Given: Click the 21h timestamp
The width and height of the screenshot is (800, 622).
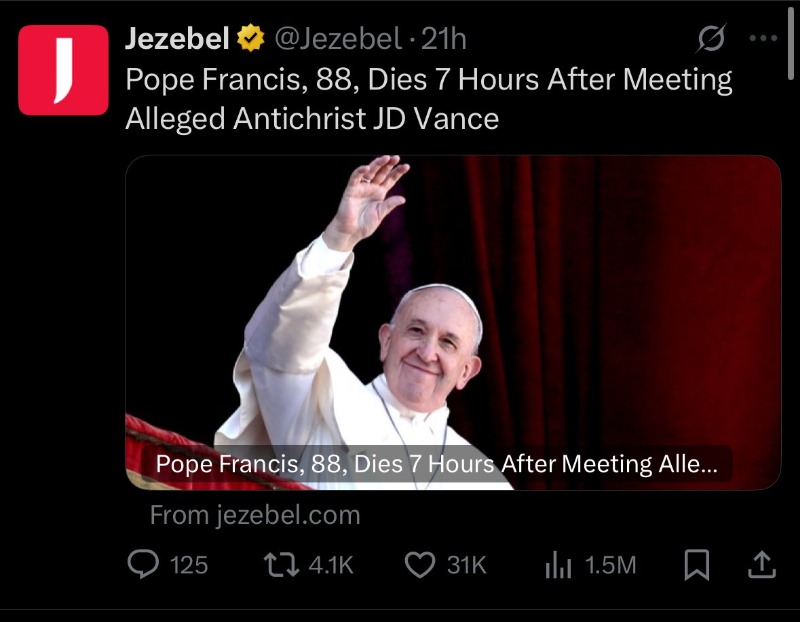Looking at the screenshot, I should pos(445,40).
